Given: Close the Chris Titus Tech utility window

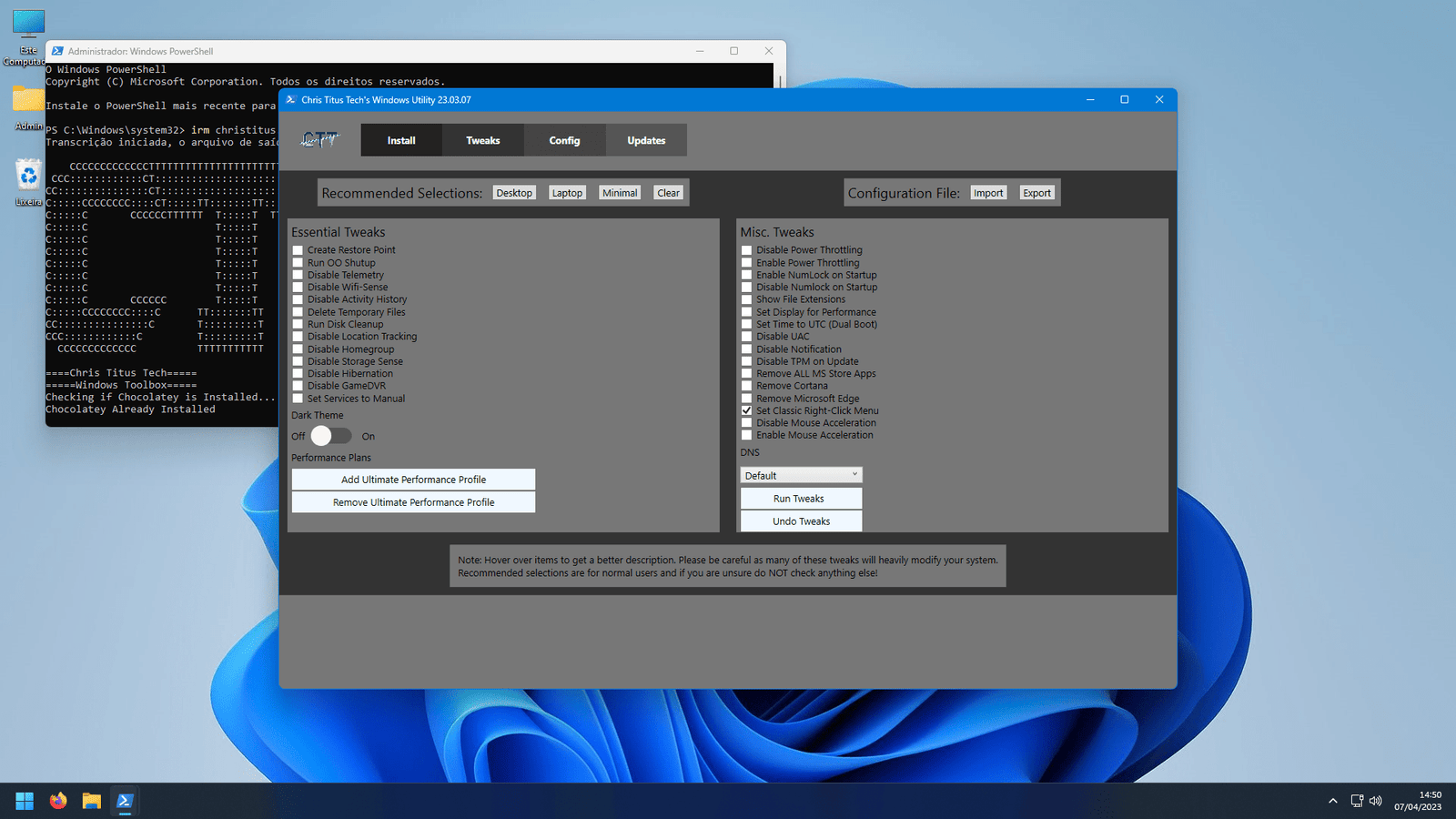Looking at the screenshot, I should 1159,100.
